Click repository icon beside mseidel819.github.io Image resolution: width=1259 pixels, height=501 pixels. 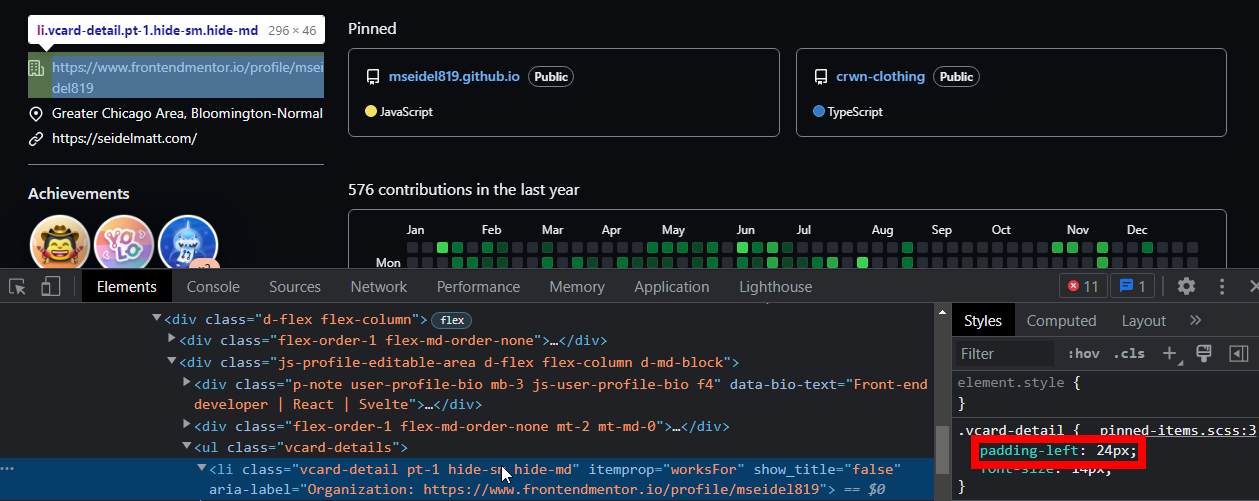click(373, 77)
